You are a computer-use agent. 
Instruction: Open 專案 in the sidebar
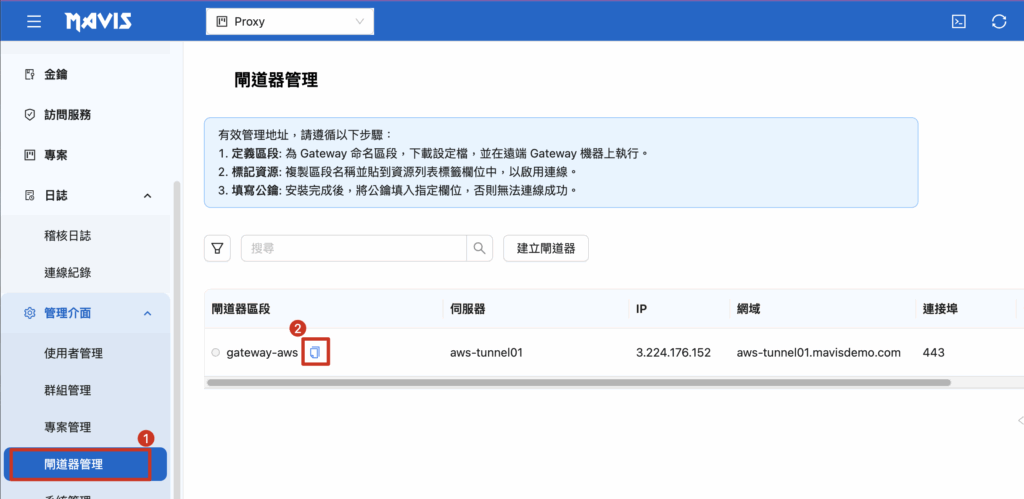click(x=56, y=155)
